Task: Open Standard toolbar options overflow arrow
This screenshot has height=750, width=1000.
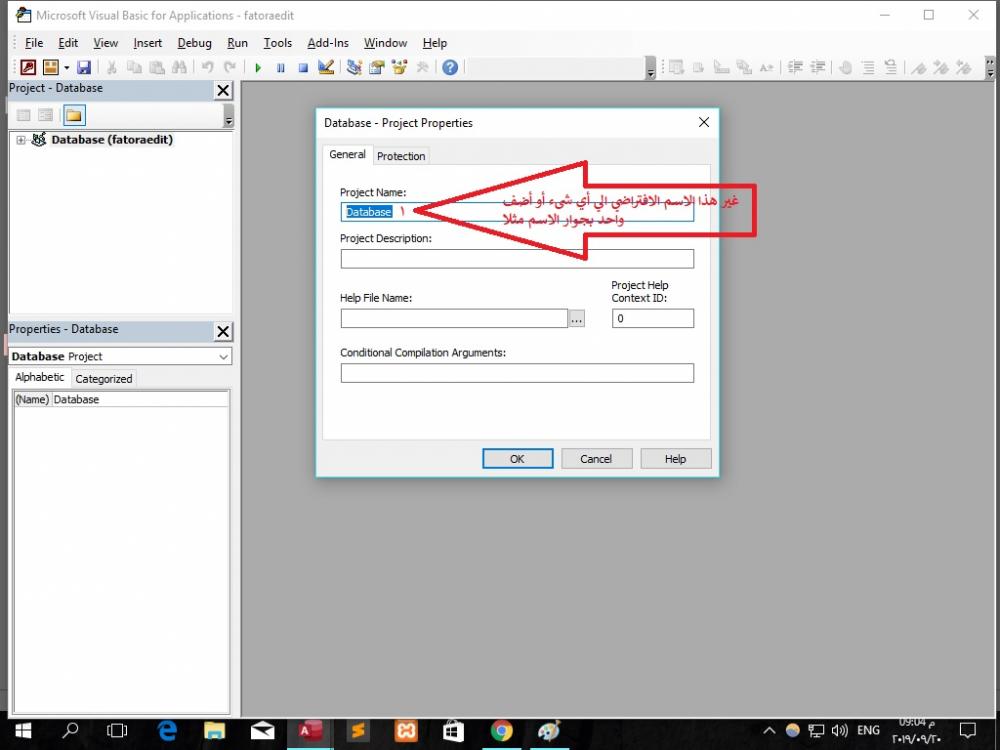Action: click(651, 69)
